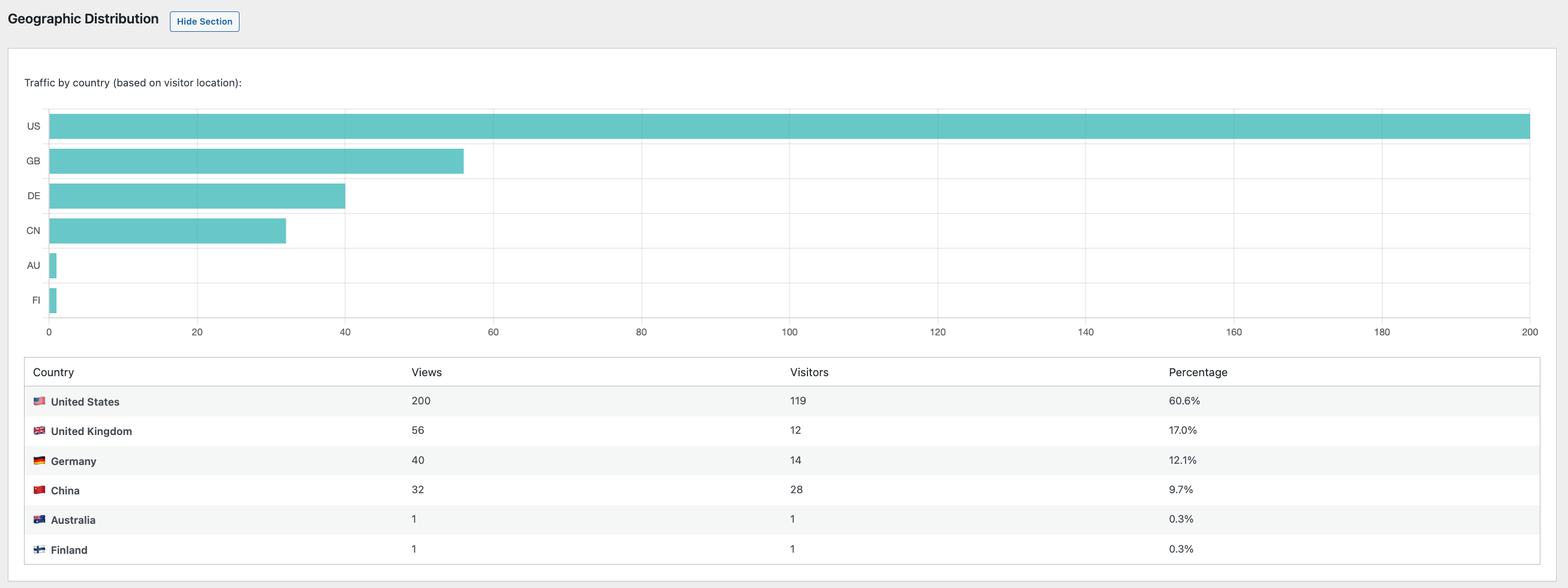Click the China flag icon
The width and height of the screenshot is (1568, 588).
tap(40, 490)
